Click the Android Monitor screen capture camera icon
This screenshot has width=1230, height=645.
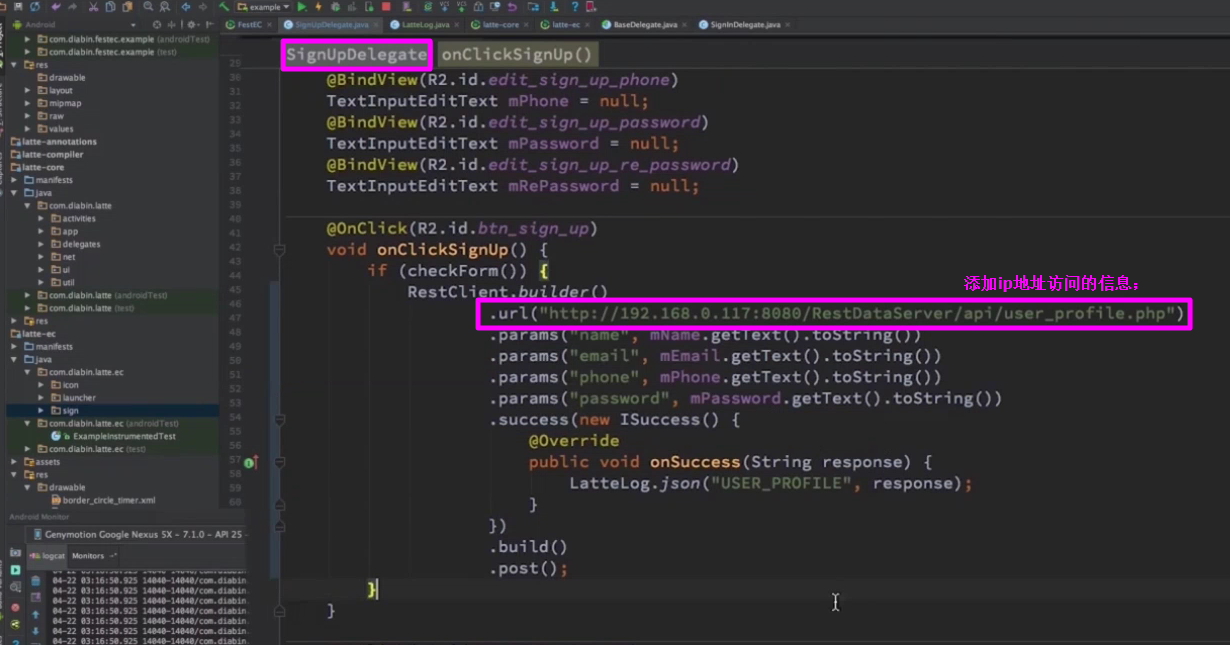click(15, 553)
